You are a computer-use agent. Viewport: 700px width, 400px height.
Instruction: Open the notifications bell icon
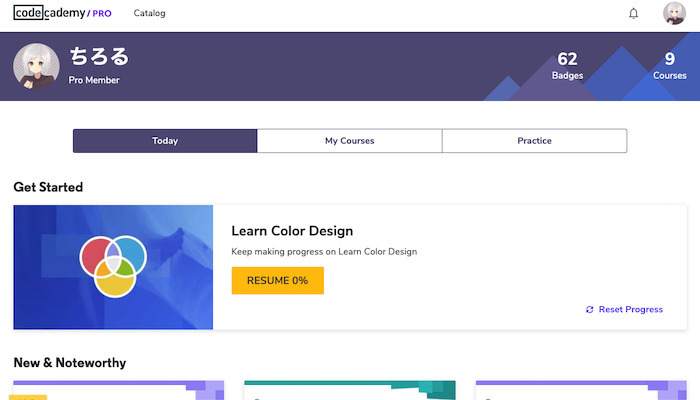(x=633, y=13)
